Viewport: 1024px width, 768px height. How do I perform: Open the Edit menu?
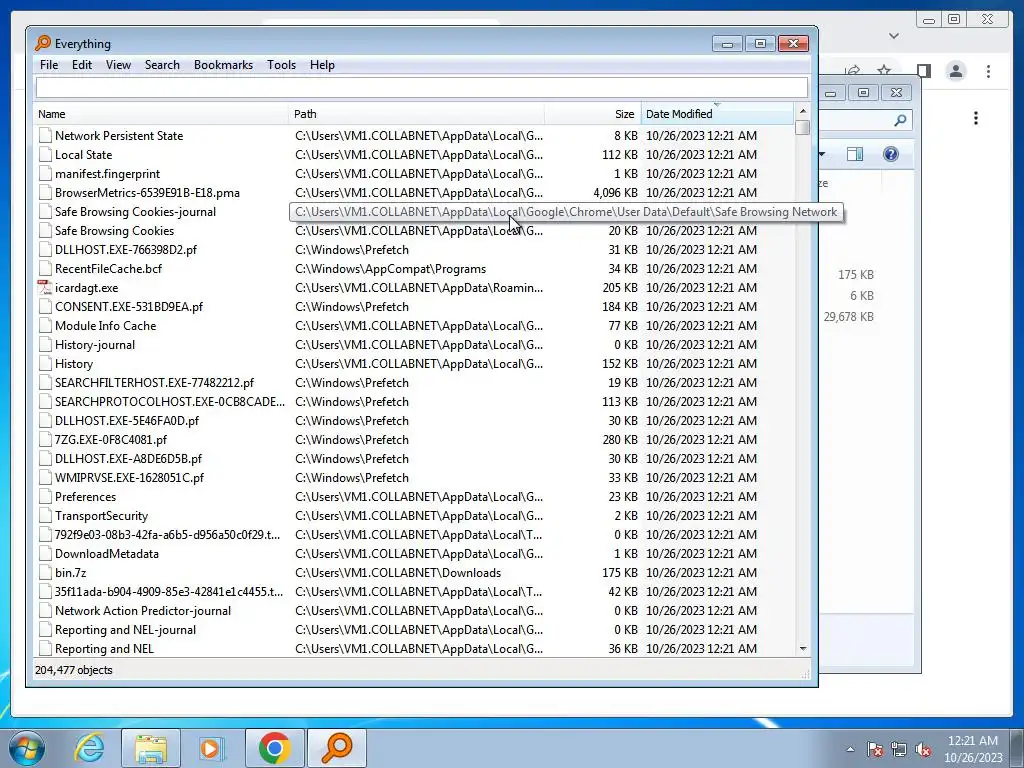pyautogui.click(x=82, y=65)
